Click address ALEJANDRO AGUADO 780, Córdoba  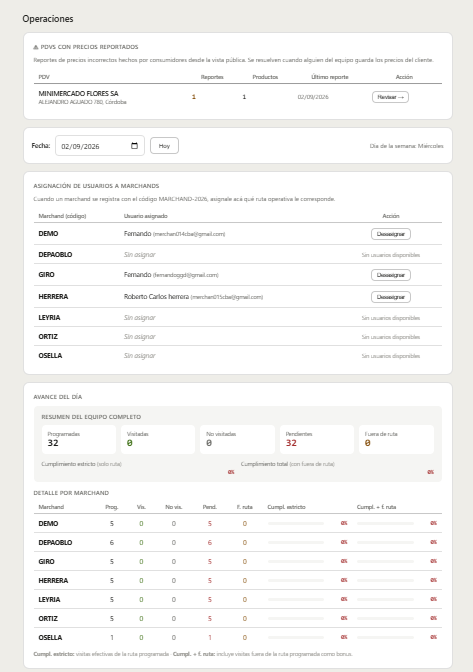pyautogui.click(x=82, y=102)
